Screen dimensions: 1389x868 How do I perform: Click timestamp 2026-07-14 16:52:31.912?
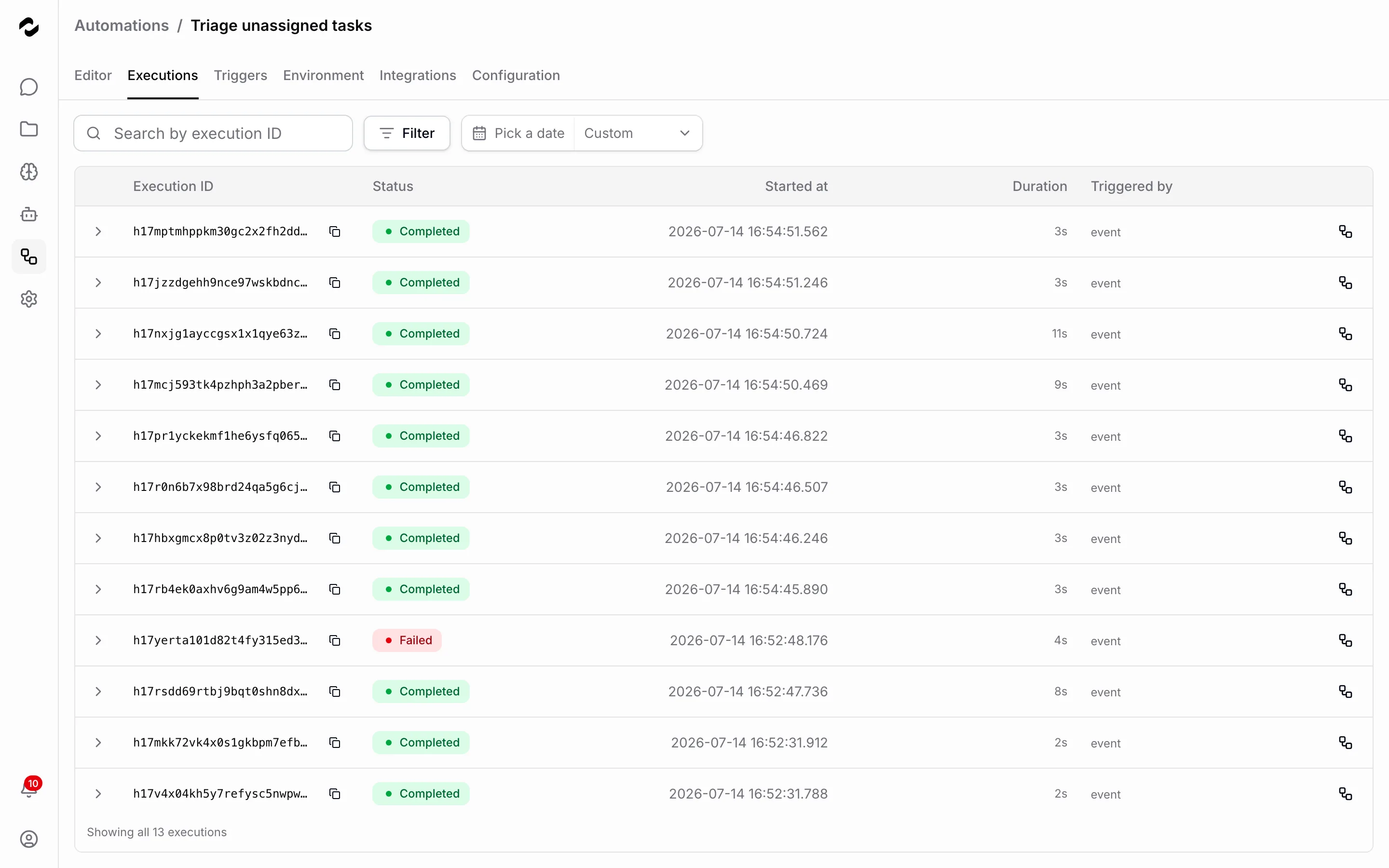(x=749, y=742)
